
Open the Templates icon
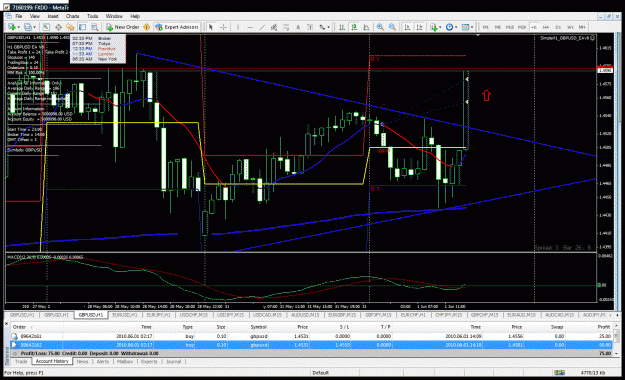tap(465, 27)
